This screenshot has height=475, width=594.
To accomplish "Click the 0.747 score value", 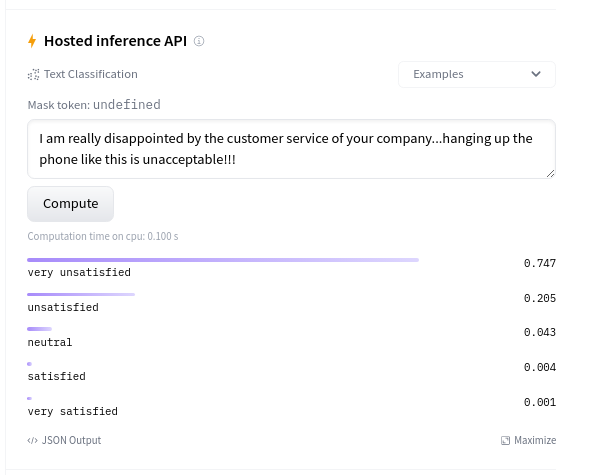I will tap(540, 263).
